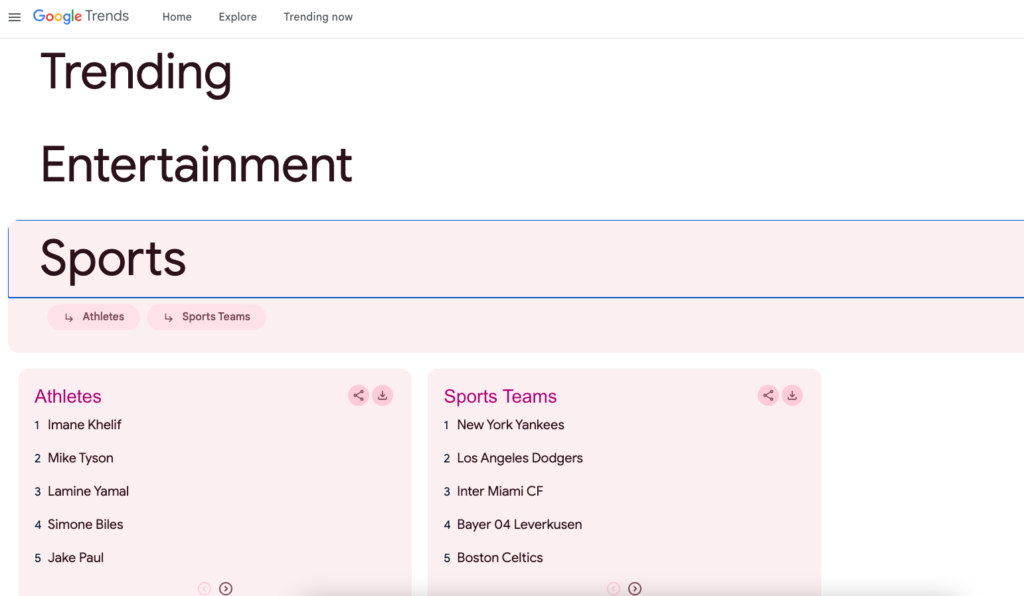Select New York Yankees from the list
1024x596 pixels.
pos(510,425)
